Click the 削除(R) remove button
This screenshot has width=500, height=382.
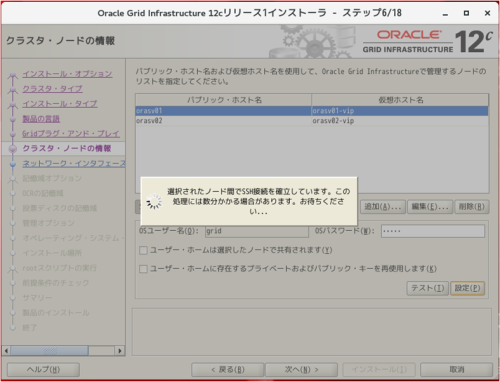tap(471, 207)
